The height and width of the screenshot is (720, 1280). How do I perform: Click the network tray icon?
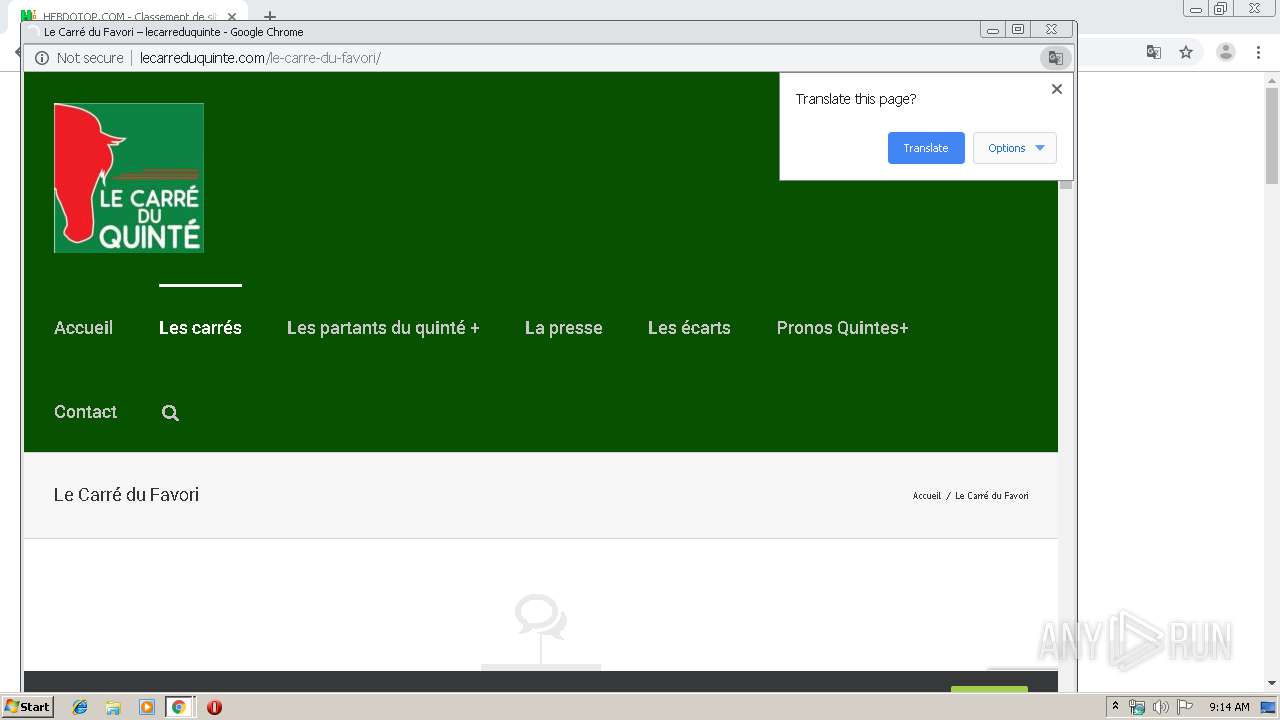point(1136,707)
